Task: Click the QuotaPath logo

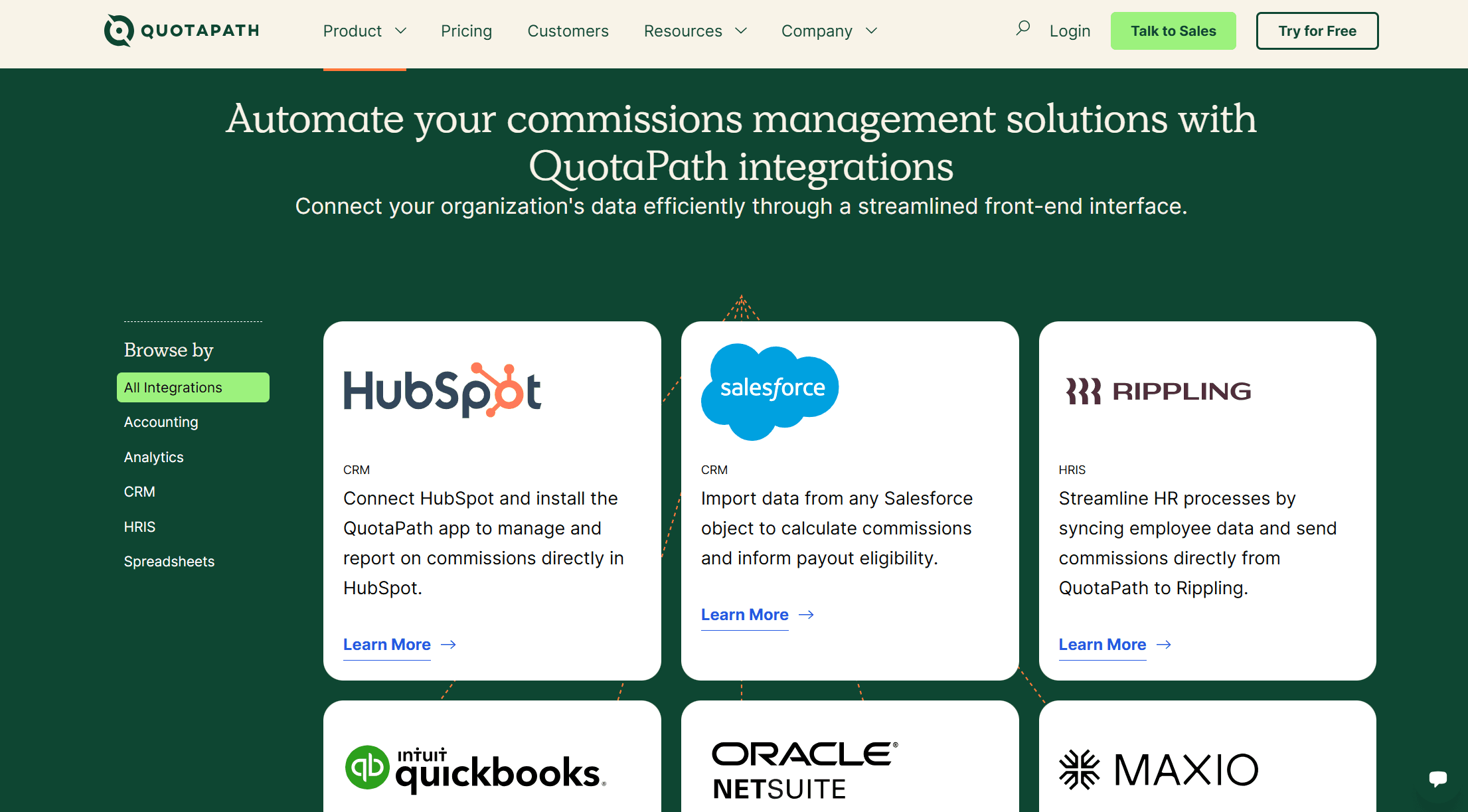Action: coord(181,31)
